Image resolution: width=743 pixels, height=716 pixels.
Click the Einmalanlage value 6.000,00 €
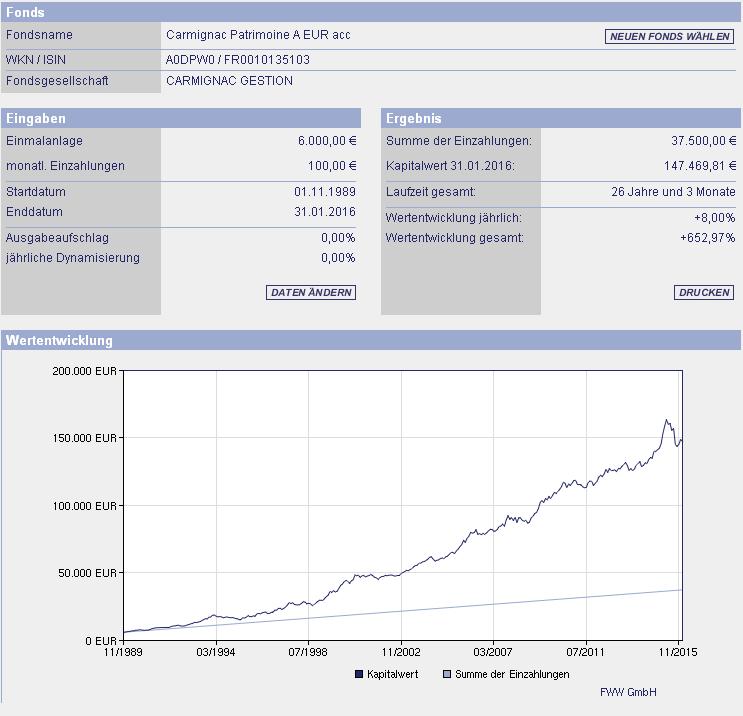coord(327,141)
